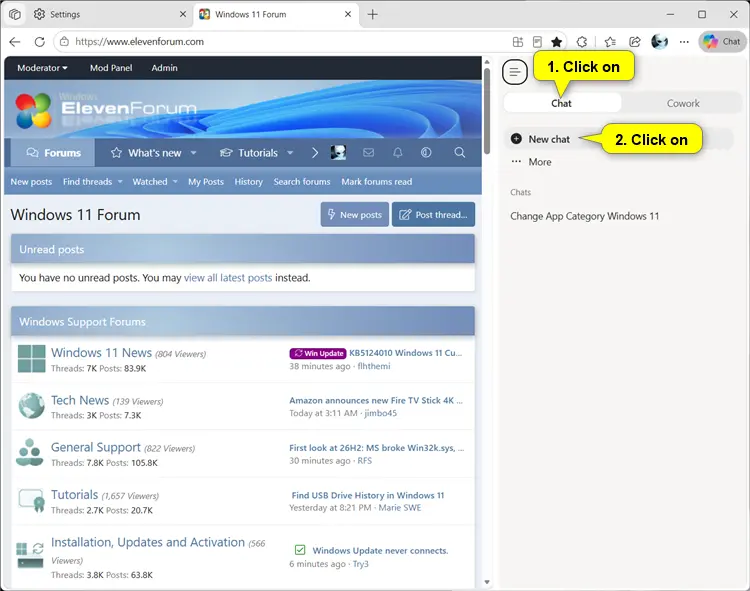Select the Windows 11 Forum browser tab

pos(276,14)
